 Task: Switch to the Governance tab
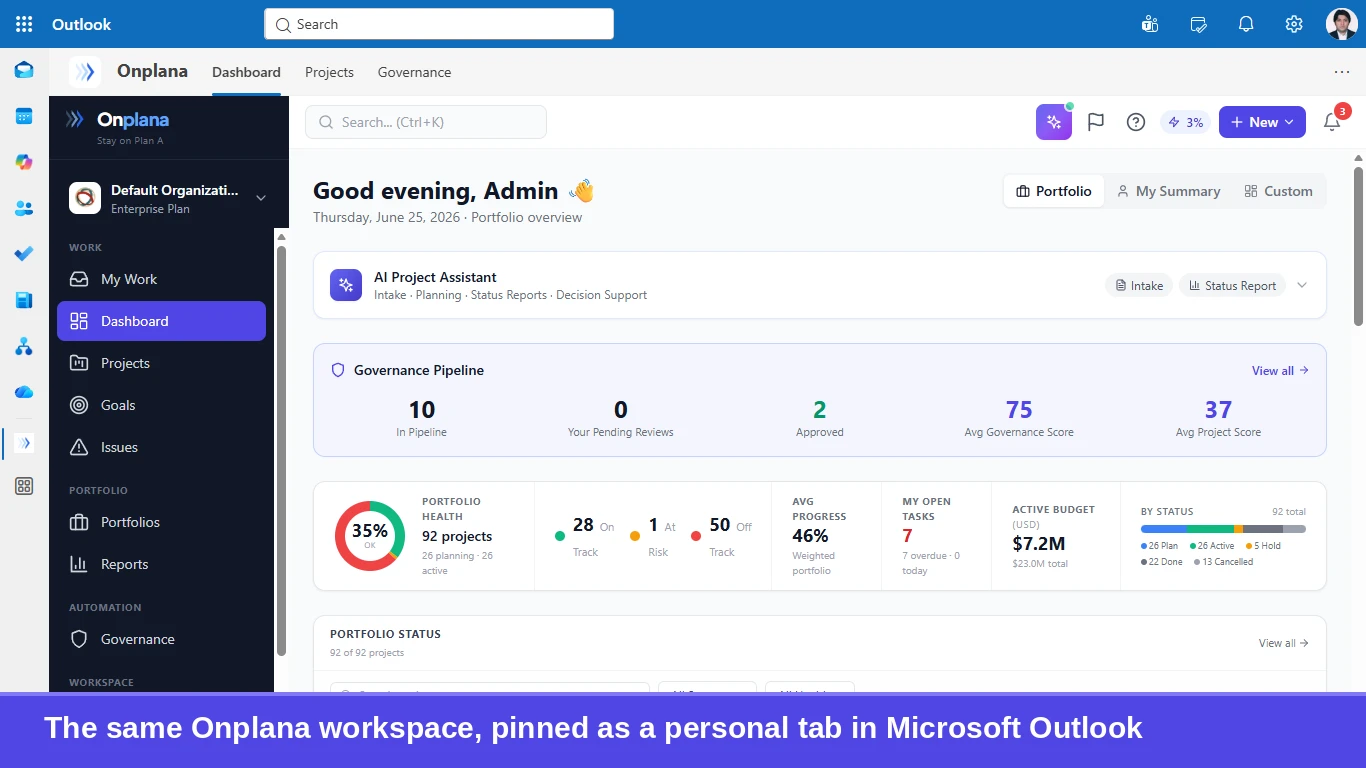click(x=414, y=72)
